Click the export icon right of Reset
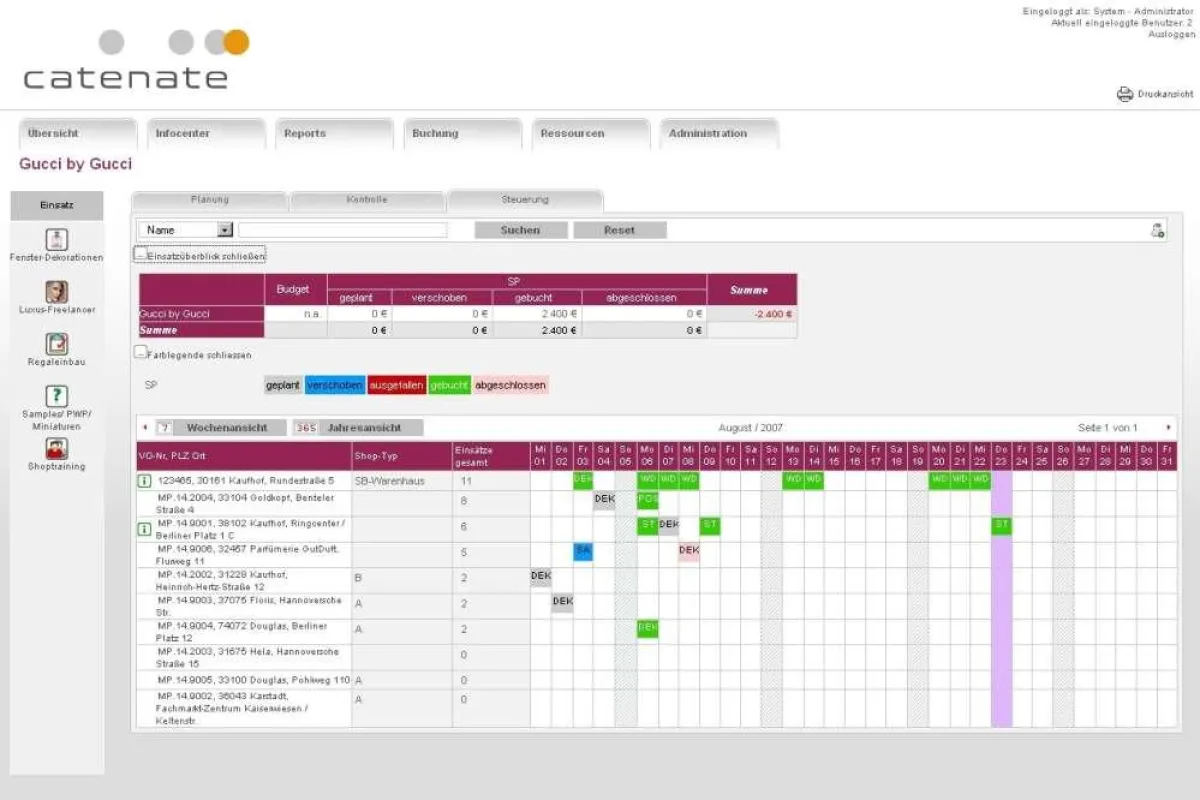Viewport: 1200px width, 800px height. (1157, 230)
